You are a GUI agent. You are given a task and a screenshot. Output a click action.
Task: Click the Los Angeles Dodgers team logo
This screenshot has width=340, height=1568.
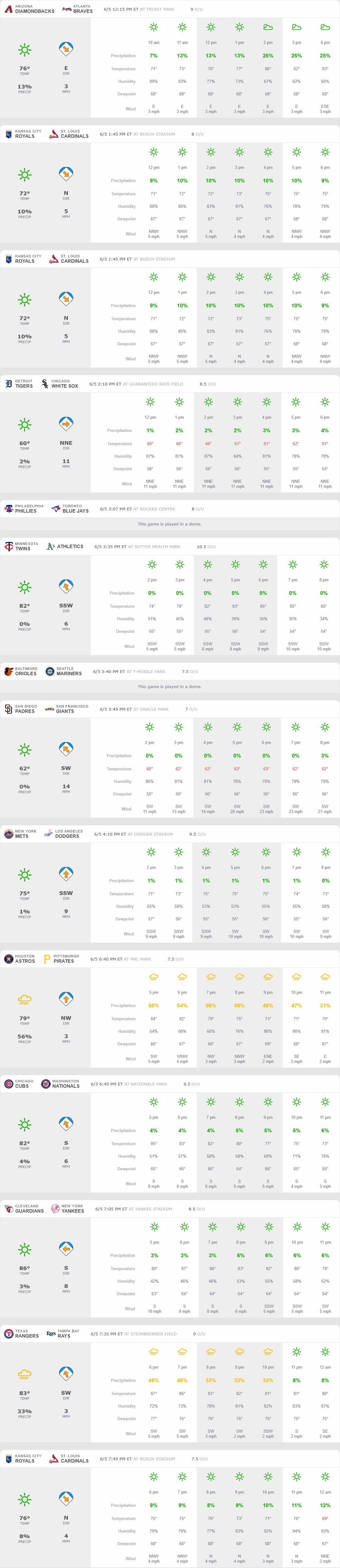coord(48,834)
